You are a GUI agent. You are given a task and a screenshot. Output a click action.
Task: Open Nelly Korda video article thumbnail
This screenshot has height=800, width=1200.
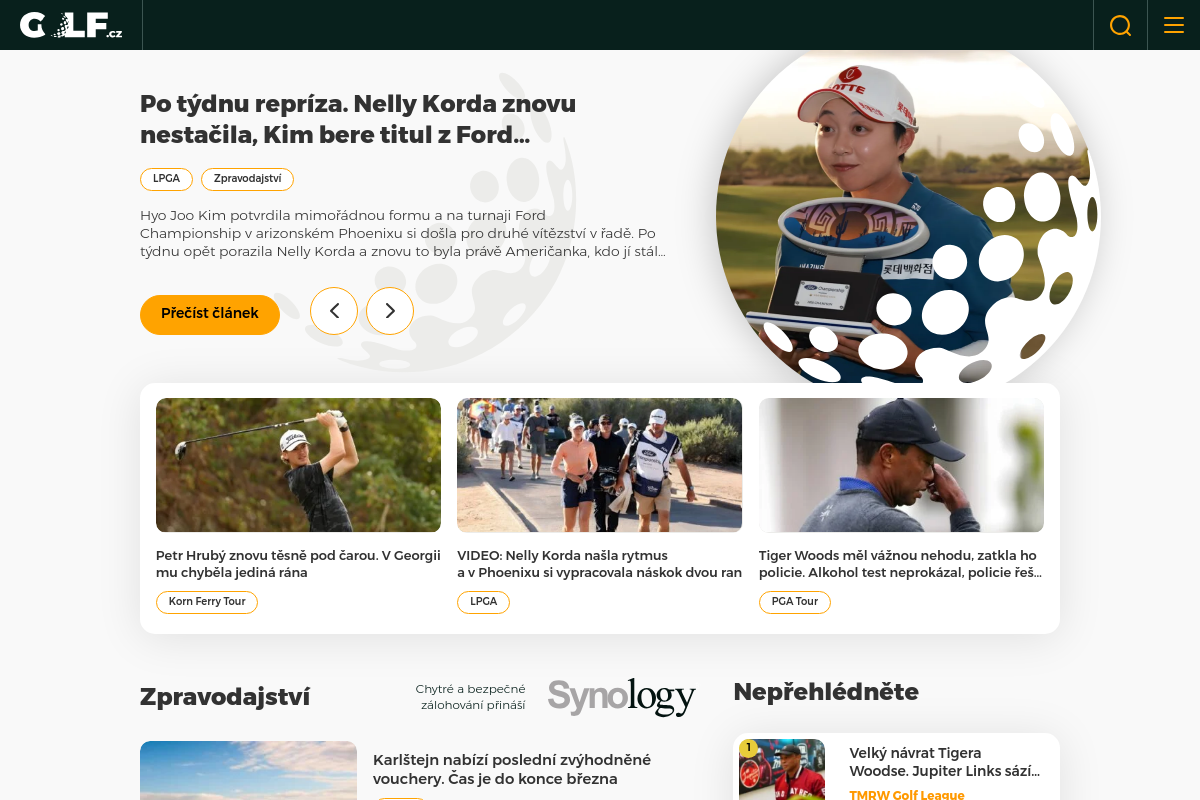(x=599, y=465)
